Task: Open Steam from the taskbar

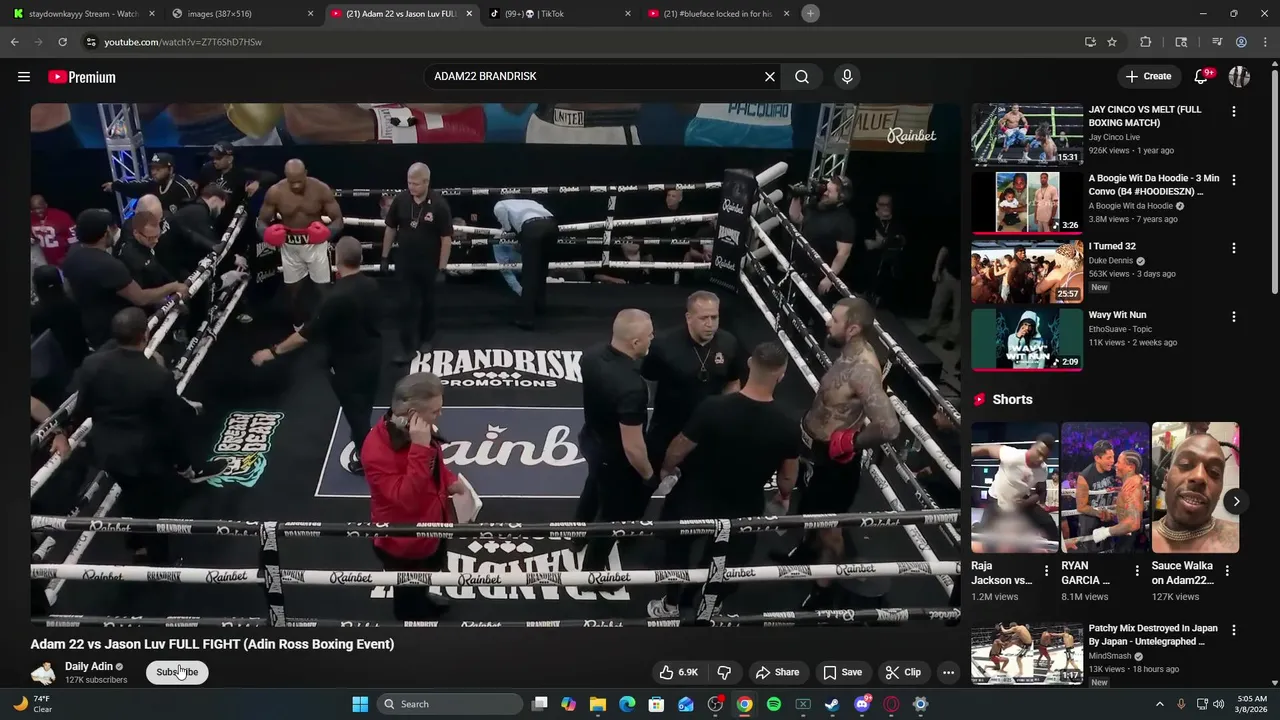Action: pyautogui.click(x=832, y=704)
